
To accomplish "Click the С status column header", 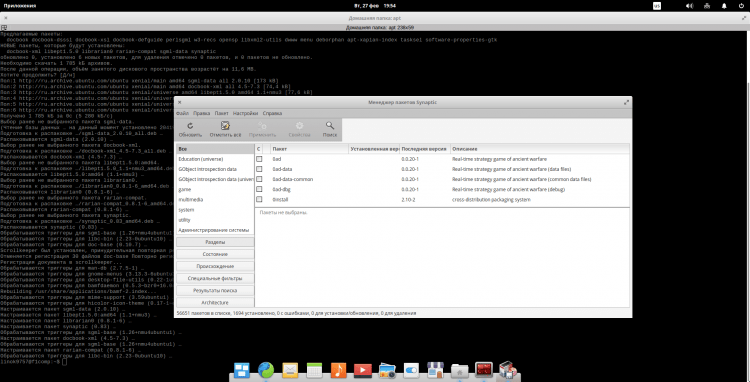I will [259, 149].
